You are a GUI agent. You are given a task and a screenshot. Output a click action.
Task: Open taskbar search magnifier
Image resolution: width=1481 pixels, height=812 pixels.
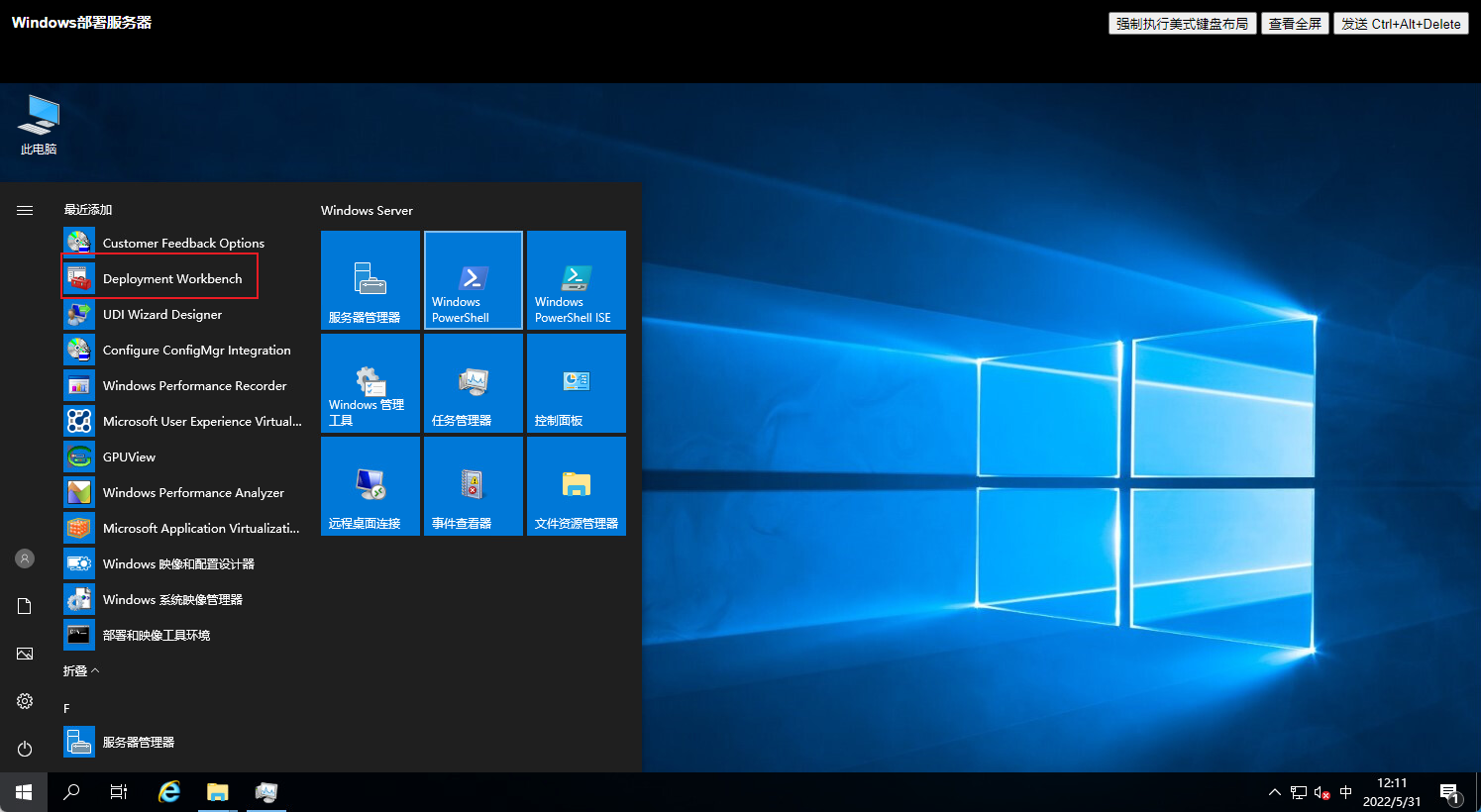coord(71,792)
